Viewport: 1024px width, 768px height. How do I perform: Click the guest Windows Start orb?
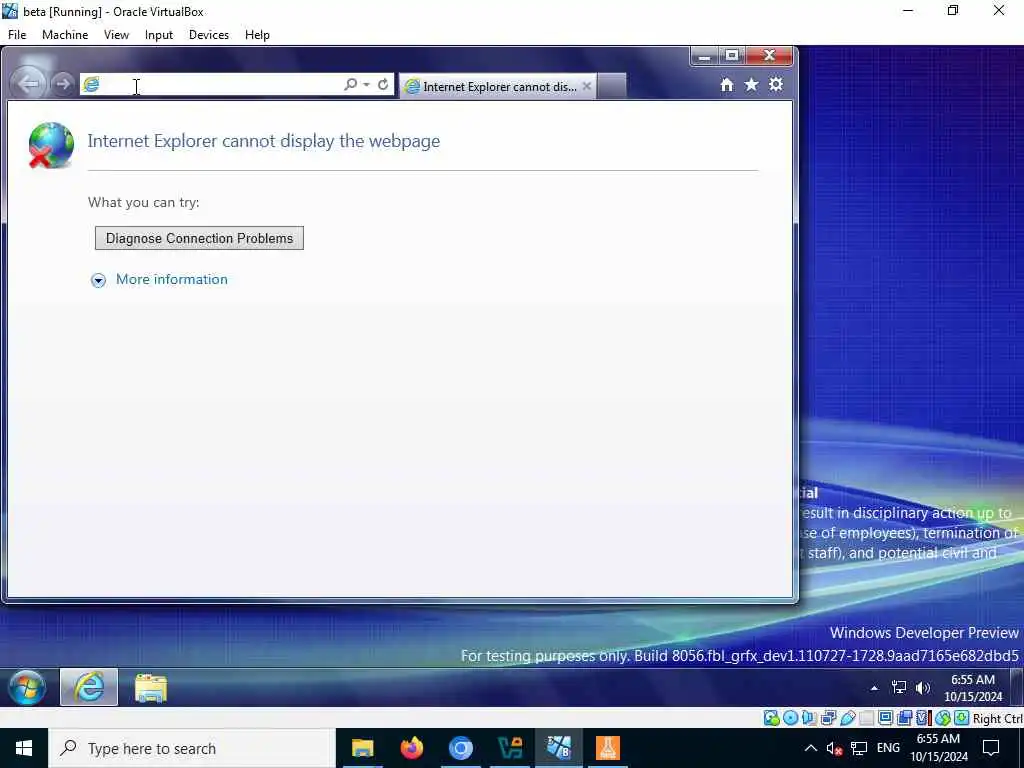tap(27, 688)
